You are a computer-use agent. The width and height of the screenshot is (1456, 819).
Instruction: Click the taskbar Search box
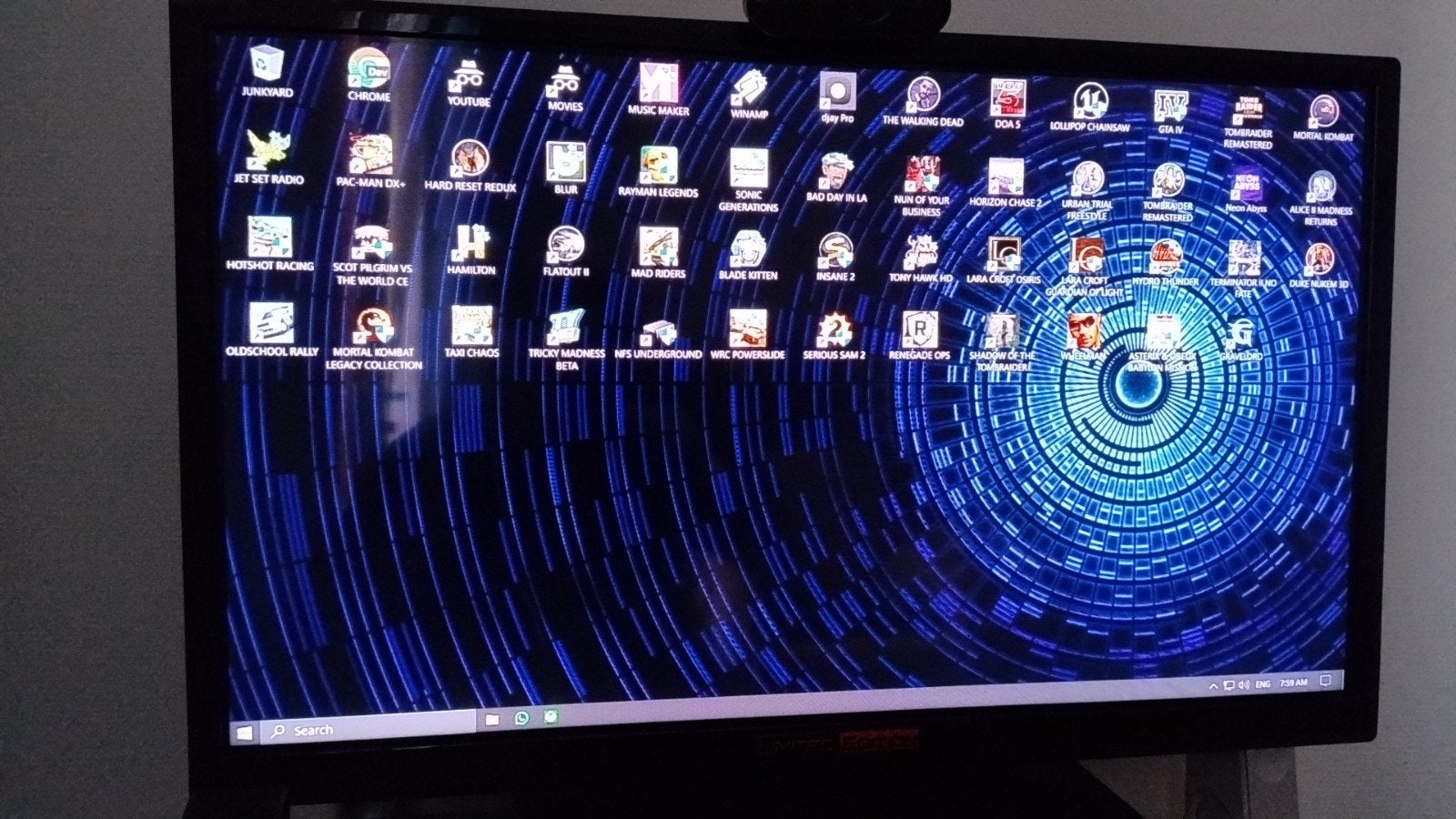368,728
